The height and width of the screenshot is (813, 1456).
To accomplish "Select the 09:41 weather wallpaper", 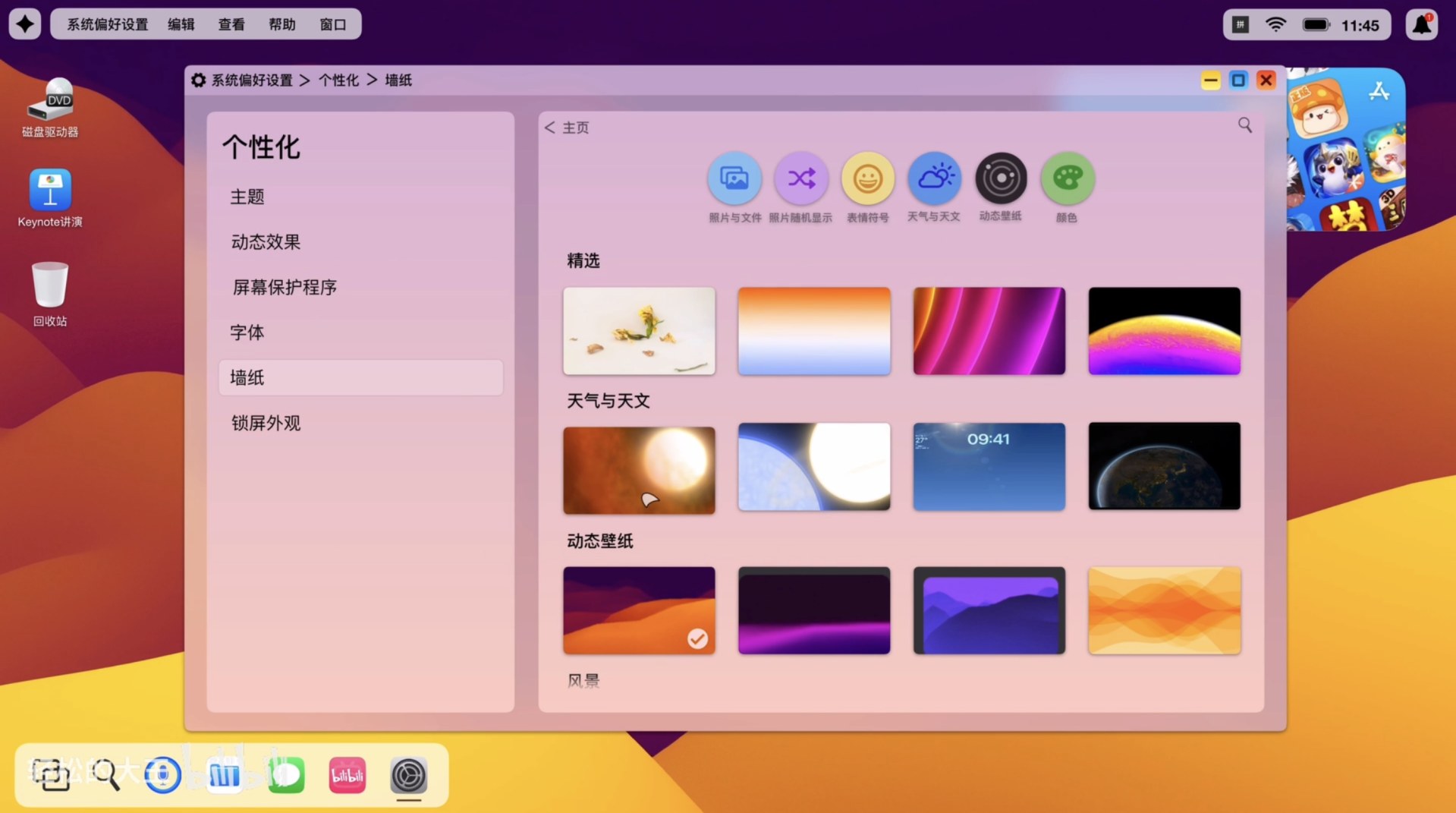I will click(989, 467).
